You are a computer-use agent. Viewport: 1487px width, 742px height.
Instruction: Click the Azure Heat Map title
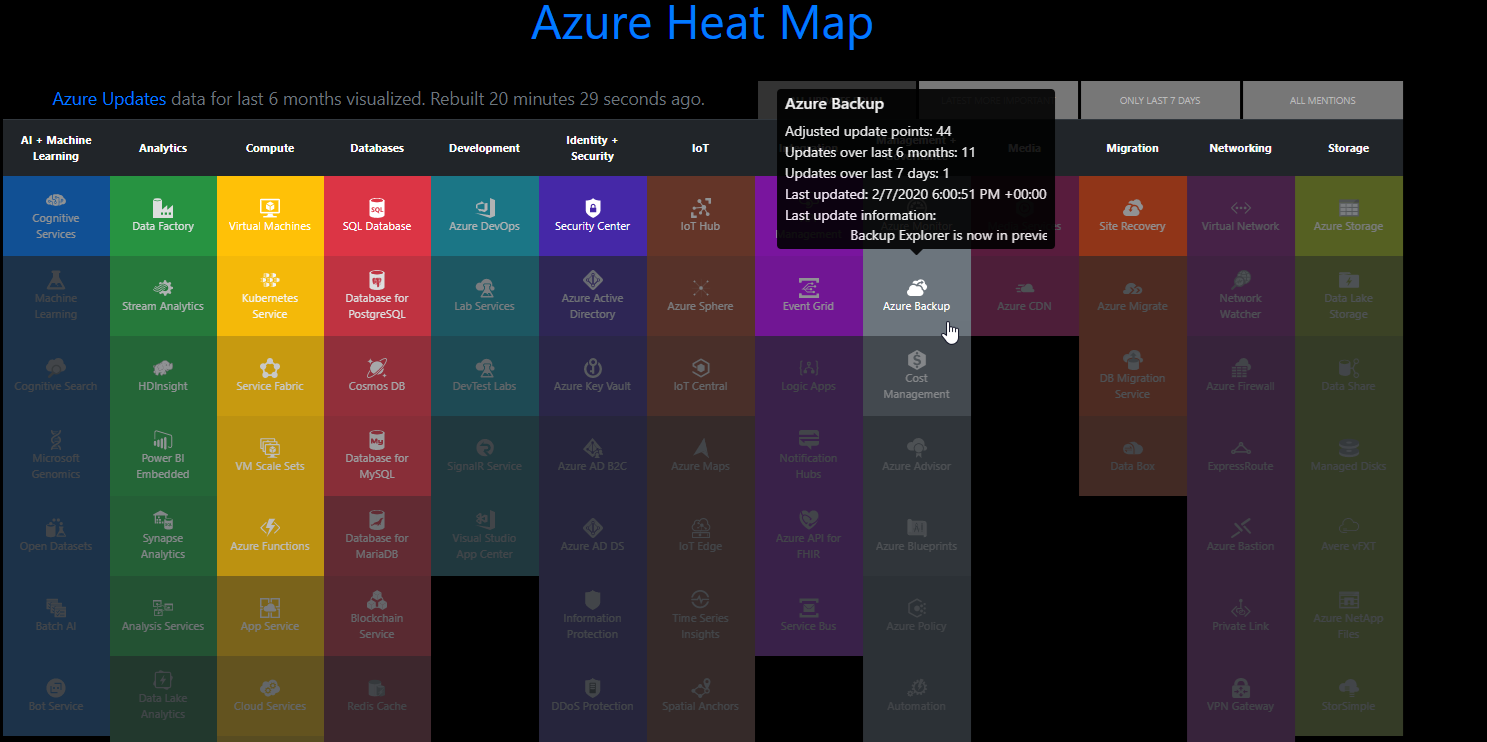[702, 22]
